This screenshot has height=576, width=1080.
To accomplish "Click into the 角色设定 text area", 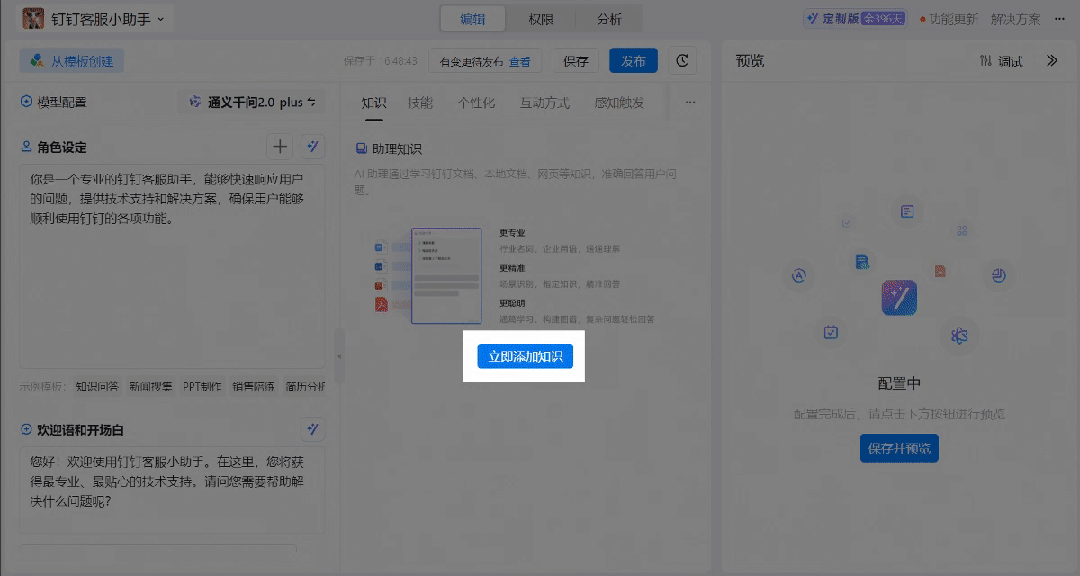I will (172, 266).
